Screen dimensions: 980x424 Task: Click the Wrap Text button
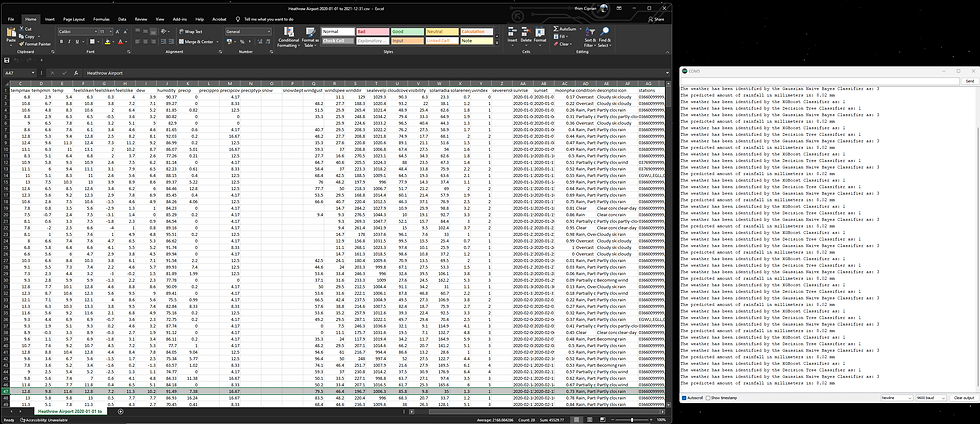pos(190,31)
